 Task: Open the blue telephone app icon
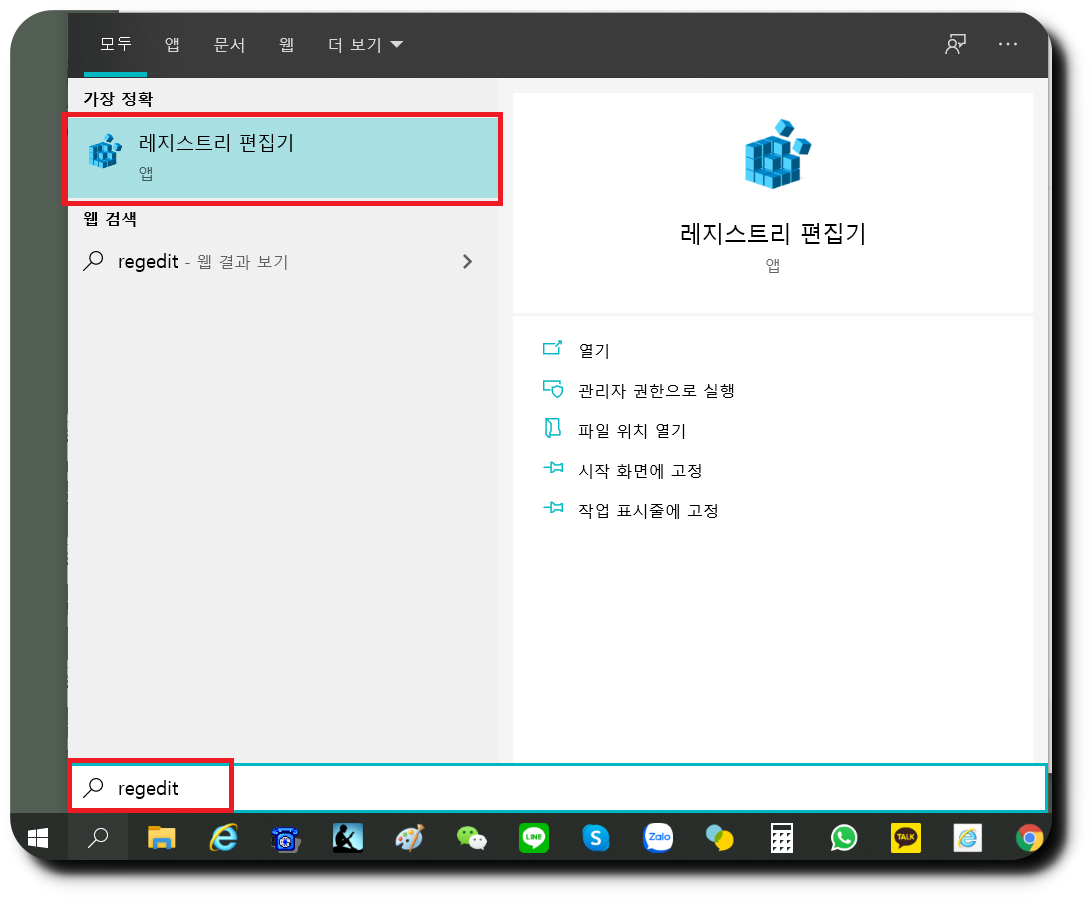286,839
